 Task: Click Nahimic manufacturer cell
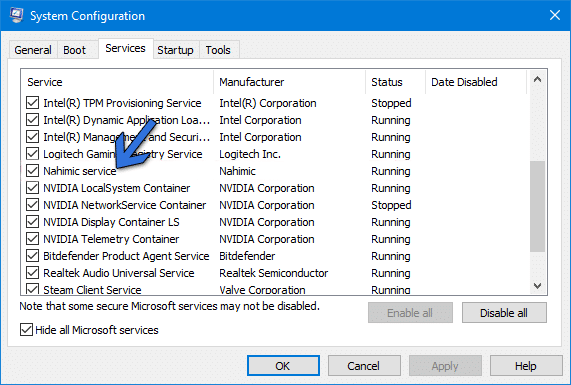(x=237, y=171)
